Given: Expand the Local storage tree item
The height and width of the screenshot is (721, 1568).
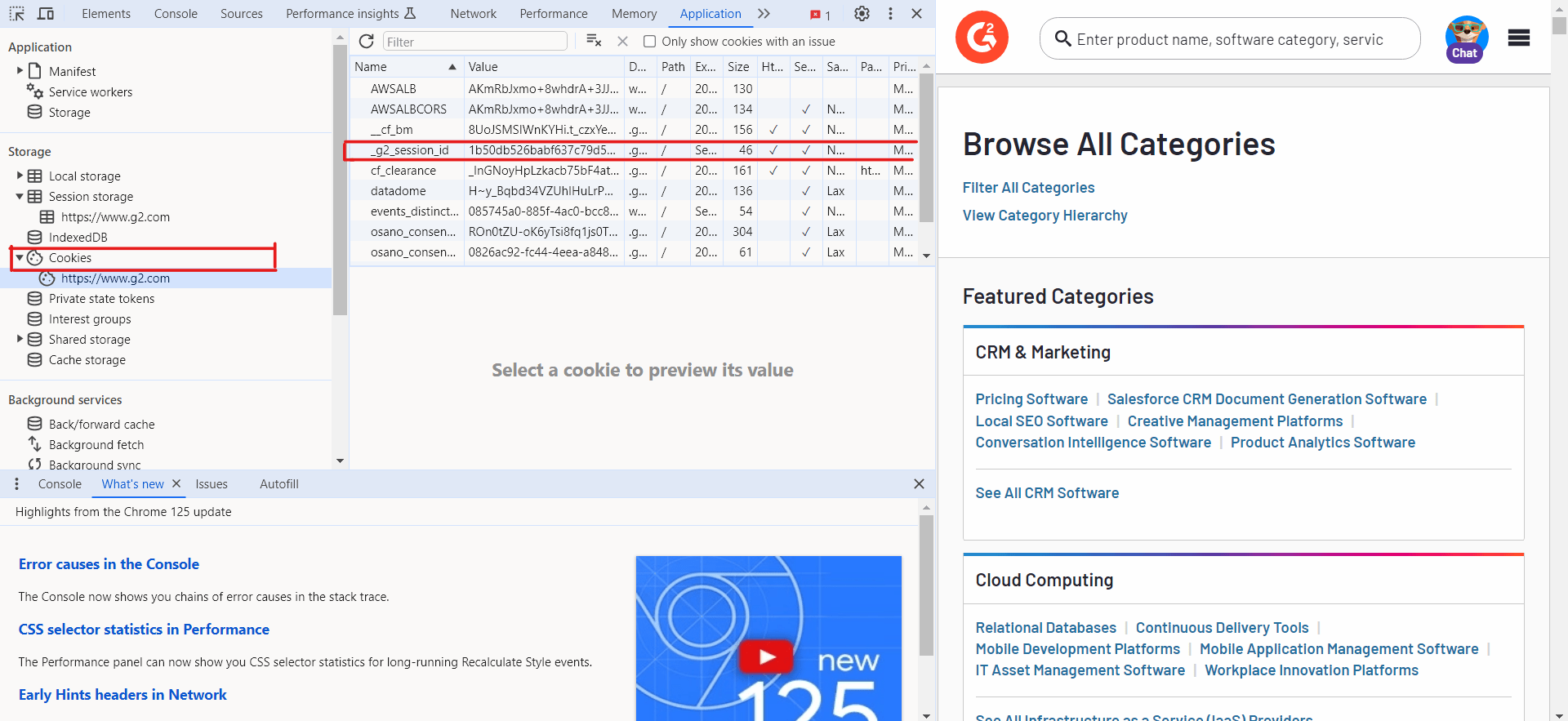Looking at the screenshot, I should (20, 176).
